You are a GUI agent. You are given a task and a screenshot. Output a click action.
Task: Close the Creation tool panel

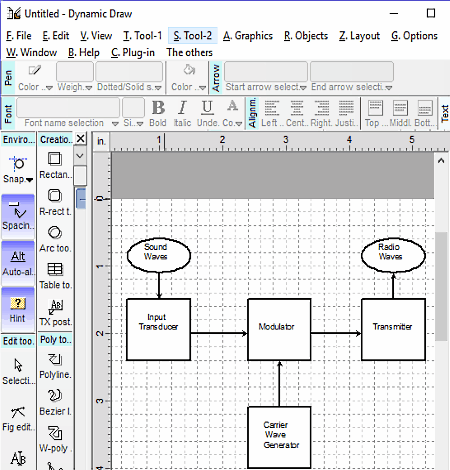(x=80, y=138)
